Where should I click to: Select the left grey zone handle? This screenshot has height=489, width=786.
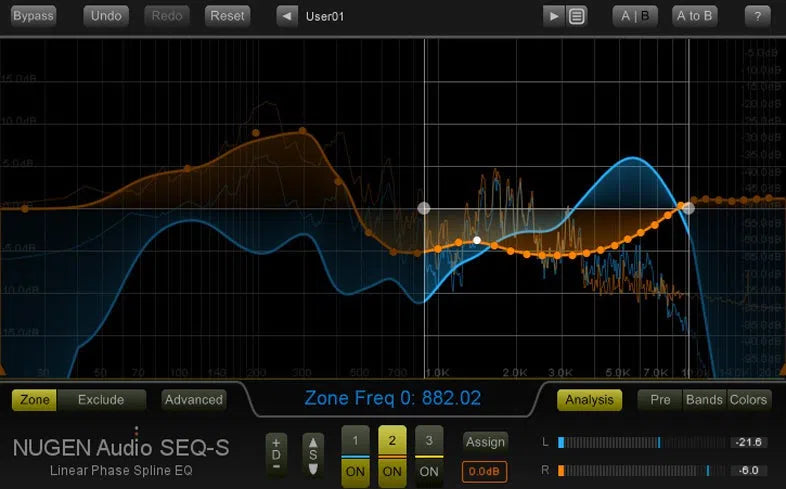click(424, 208)
